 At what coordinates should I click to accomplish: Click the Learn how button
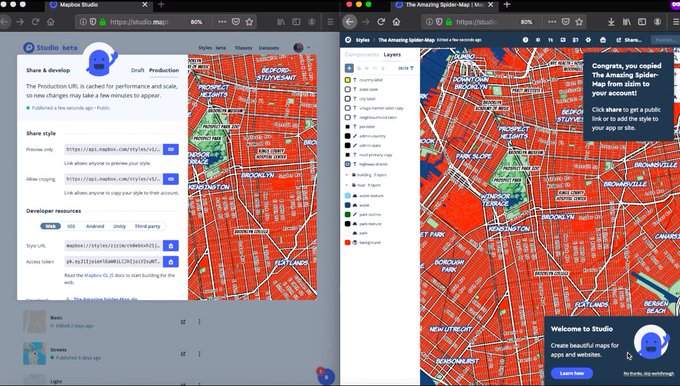coord(572,373)
